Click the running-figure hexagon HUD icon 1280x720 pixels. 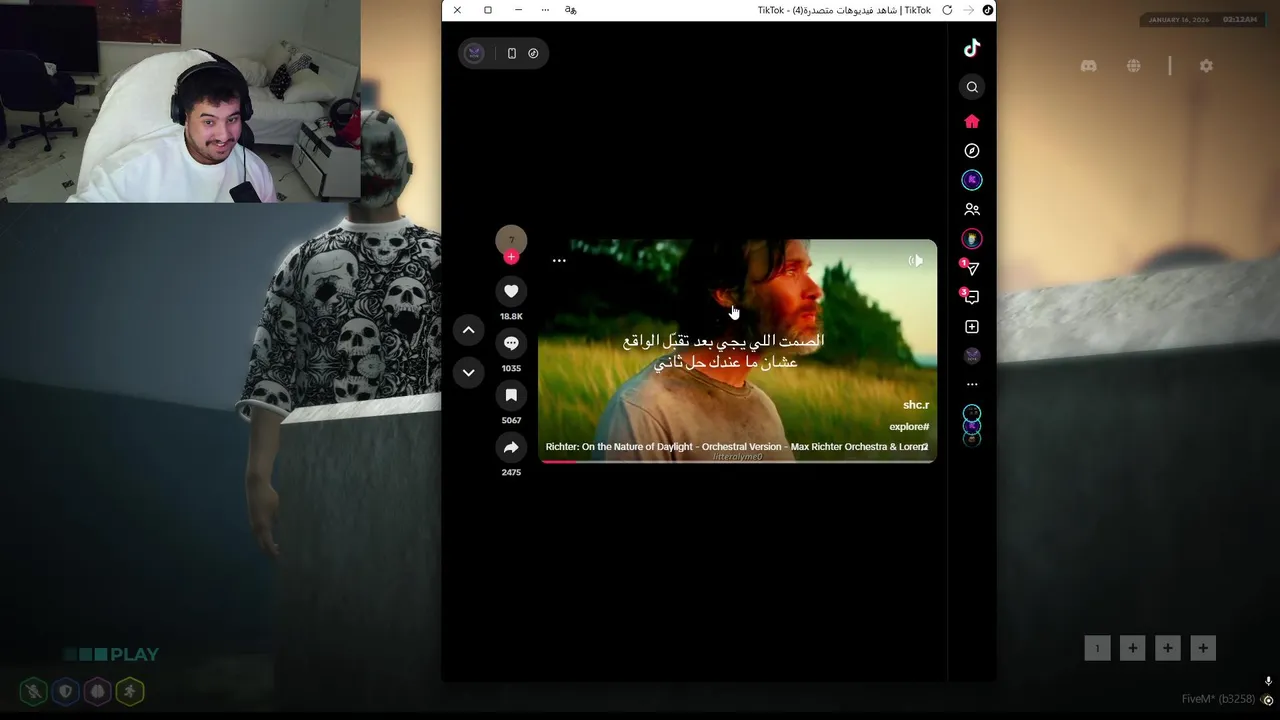click(129, 691)
